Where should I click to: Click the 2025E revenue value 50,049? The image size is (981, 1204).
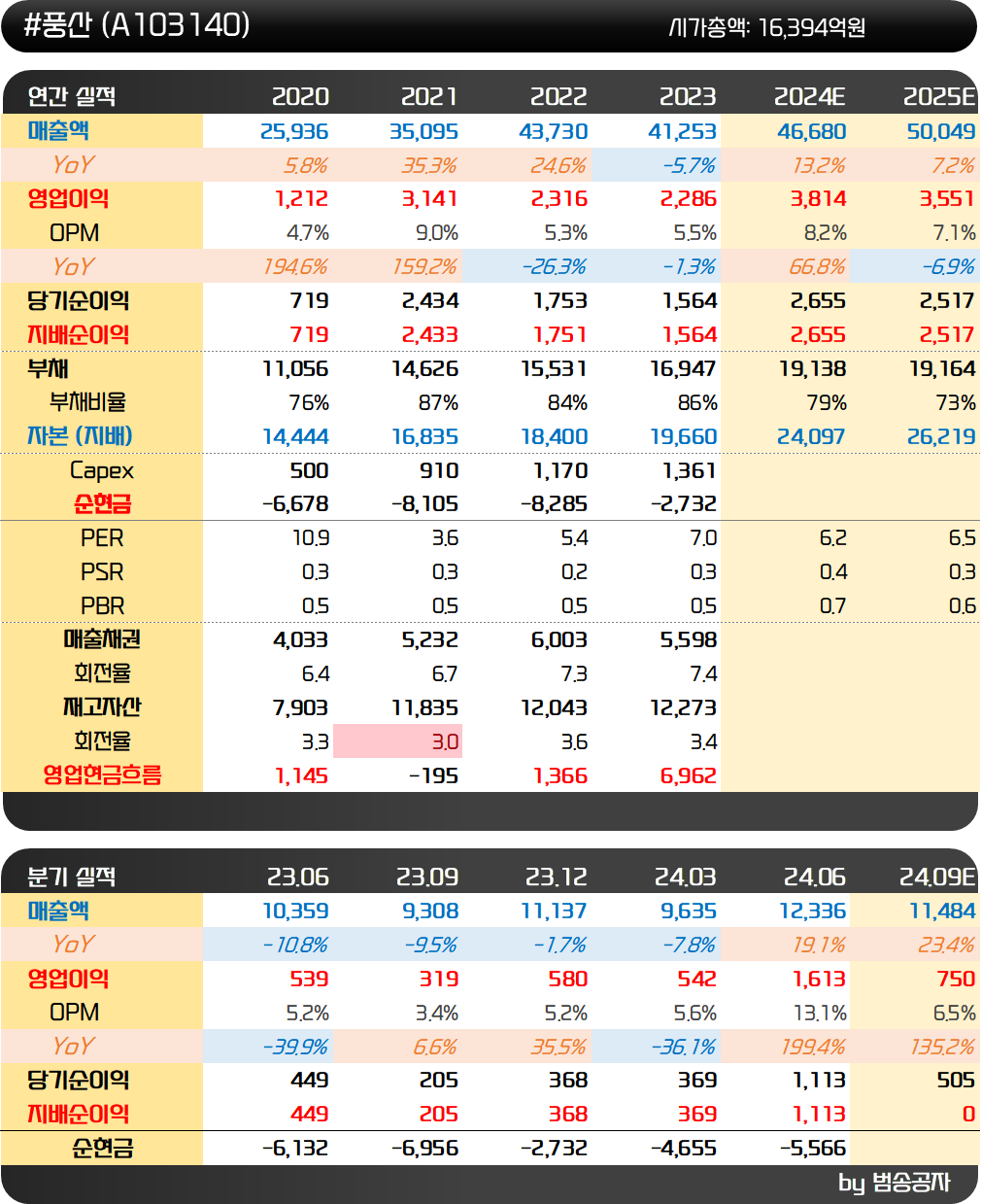point(941,131)
